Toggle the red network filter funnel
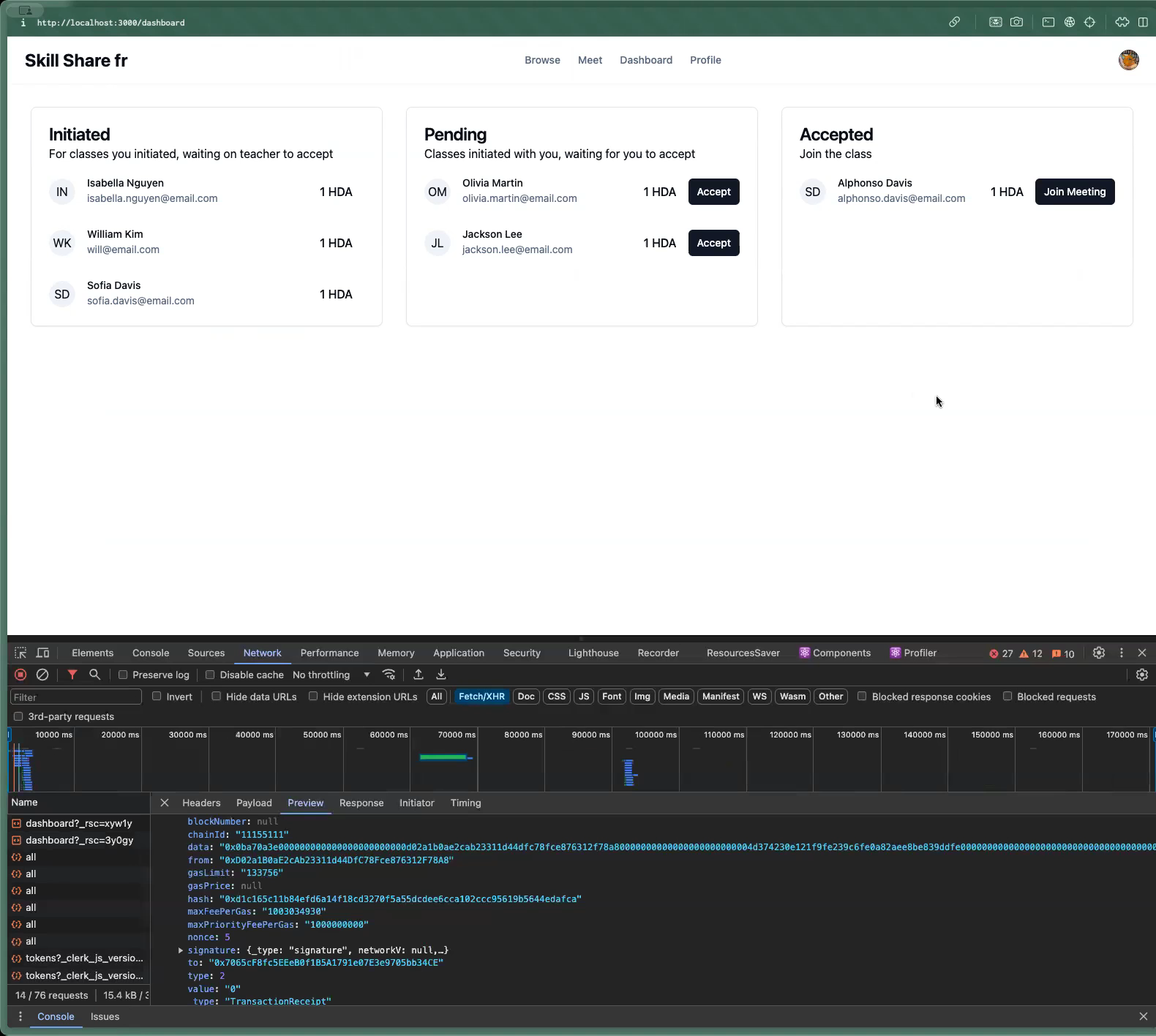The image size is (1156, 1036). tap(72, 675)
